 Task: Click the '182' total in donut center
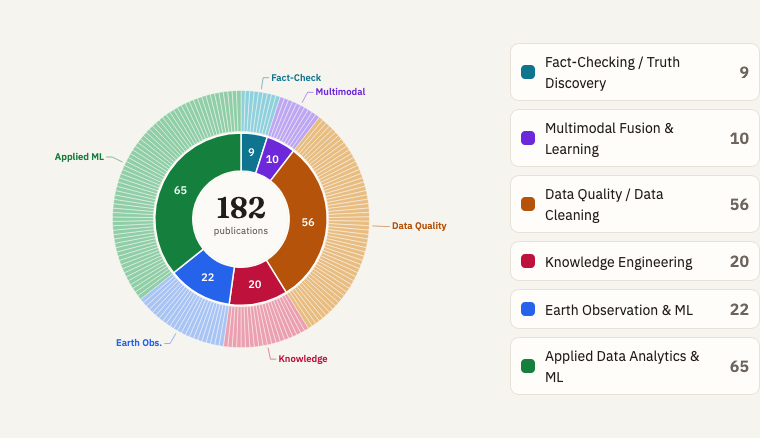[x=241, y=208]
